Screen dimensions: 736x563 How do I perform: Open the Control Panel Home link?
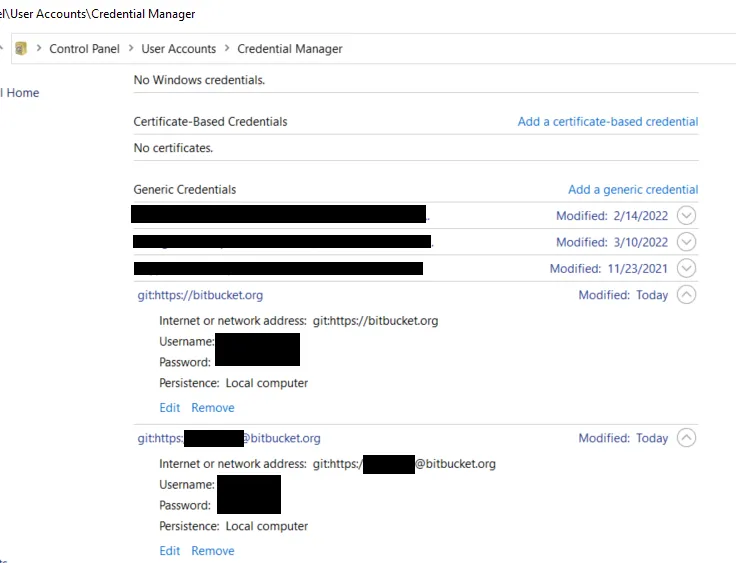(x=20, y=93)
